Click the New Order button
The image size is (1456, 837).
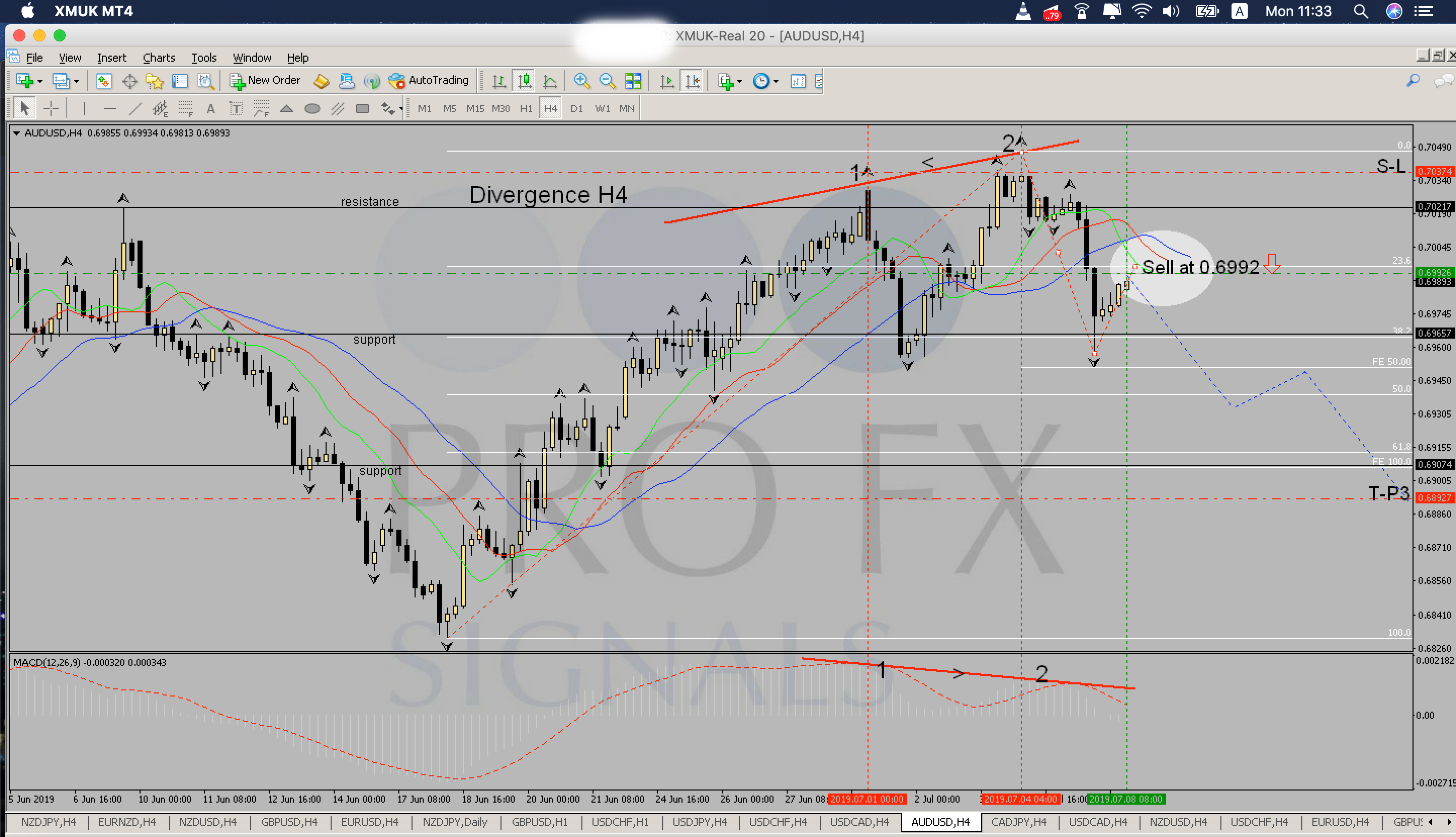[x=265, y=80]
